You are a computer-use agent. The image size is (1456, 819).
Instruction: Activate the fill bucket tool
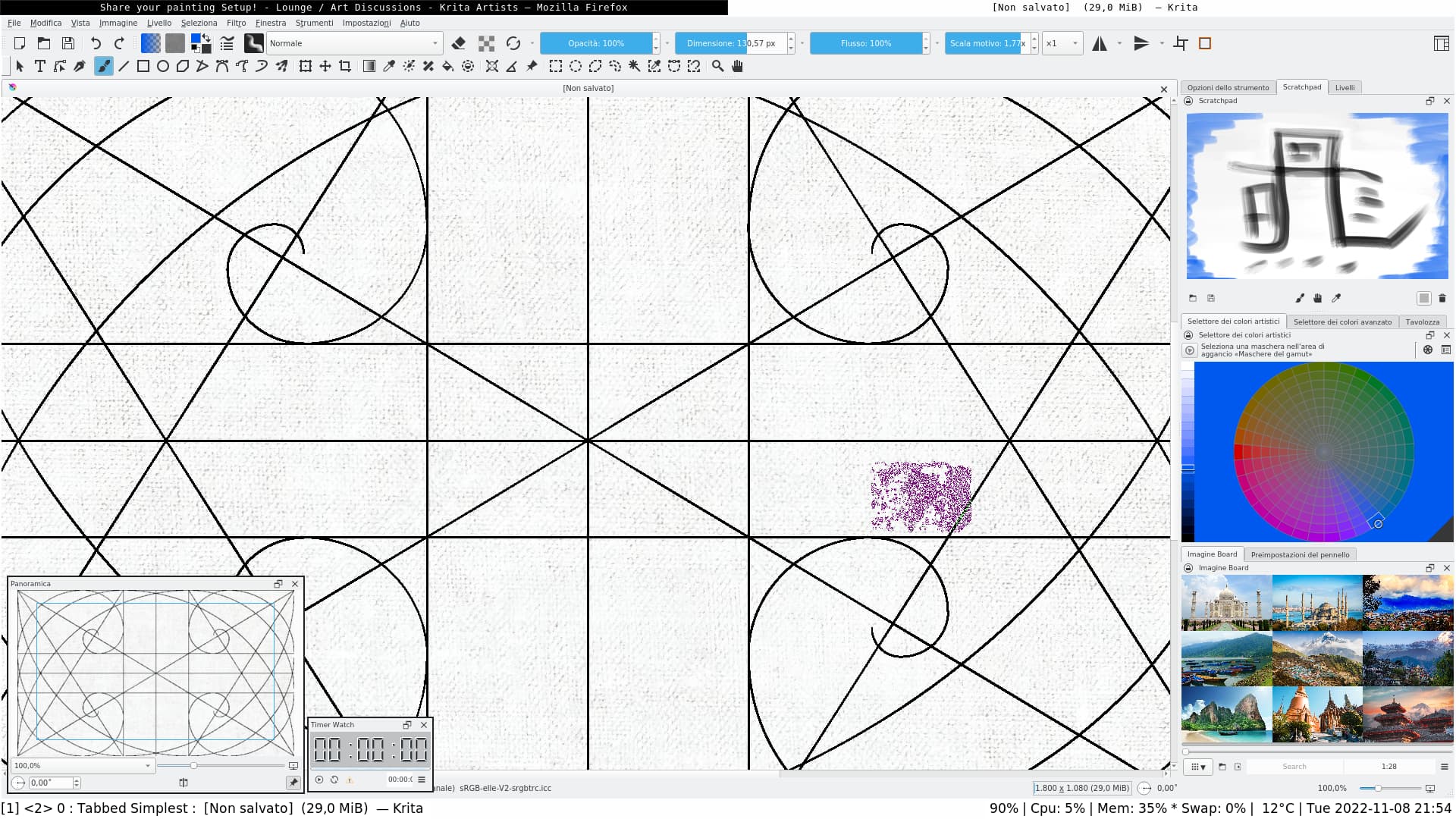(448, 67)
